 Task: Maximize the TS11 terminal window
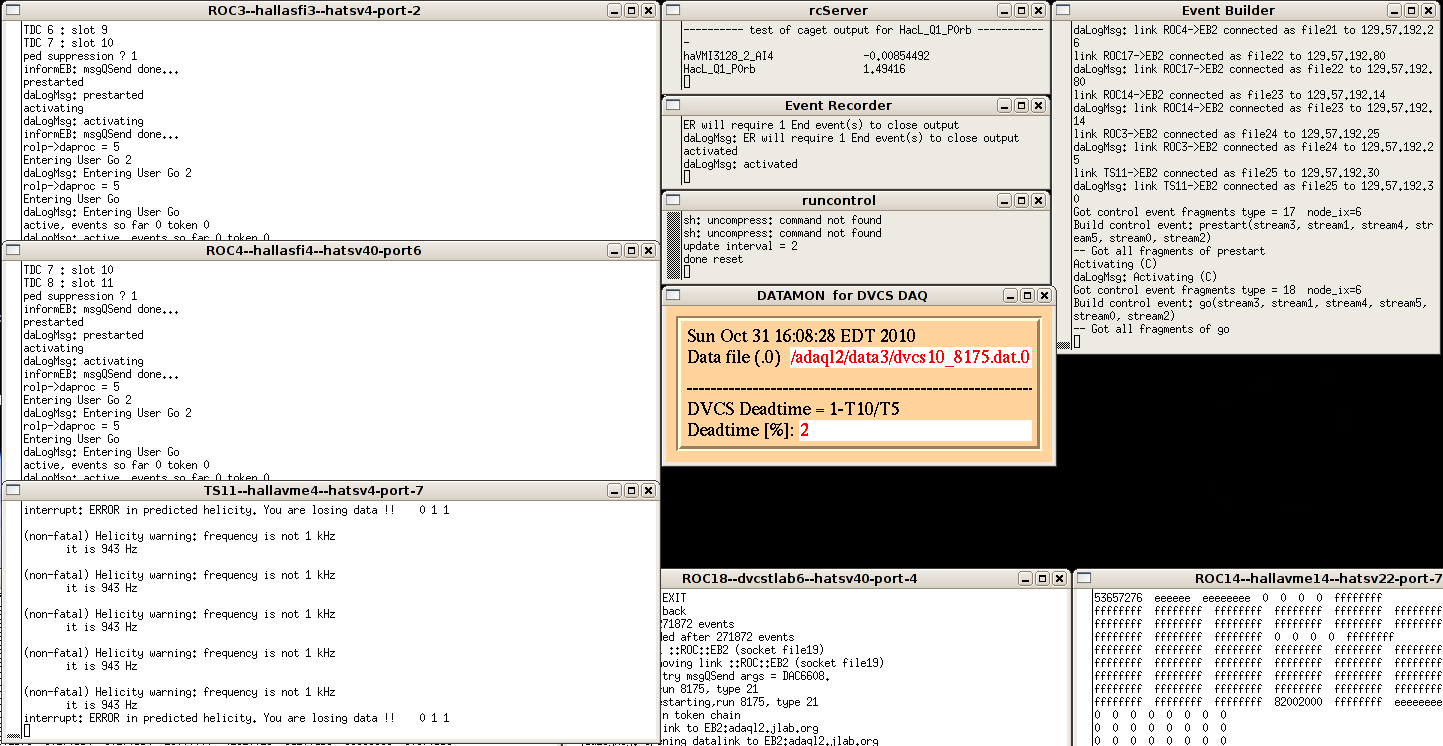click(631, 490)
